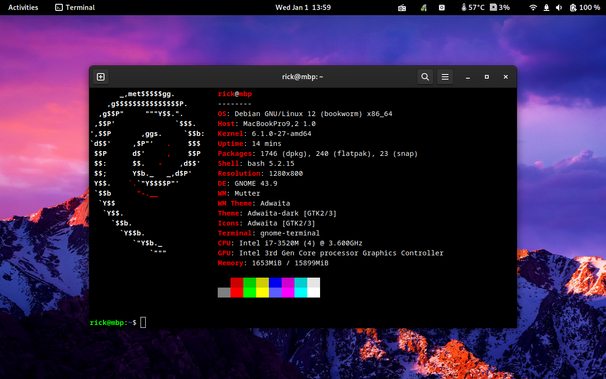Click the WM value Mutter
606x379 pixels.
pos(247,194)
